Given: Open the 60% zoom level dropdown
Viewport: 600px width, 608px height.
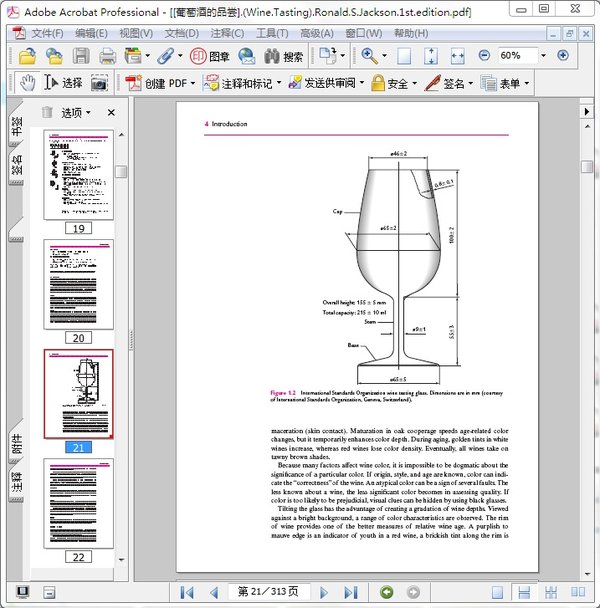Looking at the screenshot, I should pyautogui.click(x=543, y=56).
